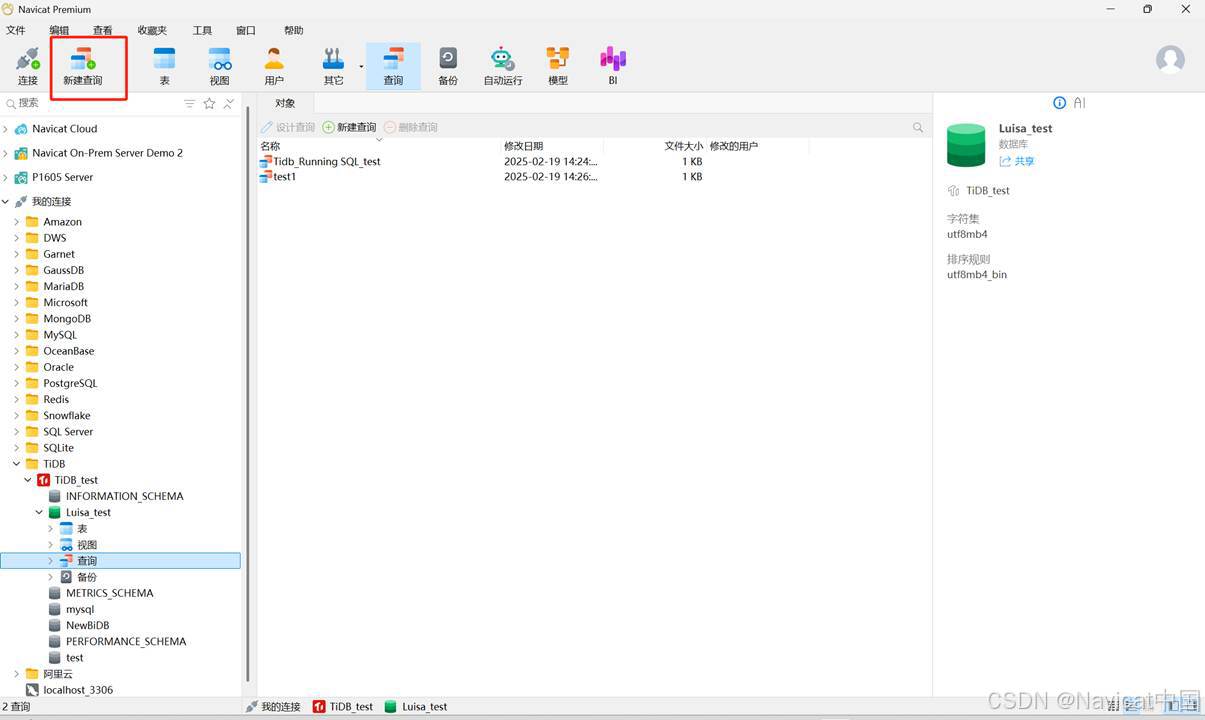
Task: Expand the Navicat Cloud node
Action: [x=6, y=129]
